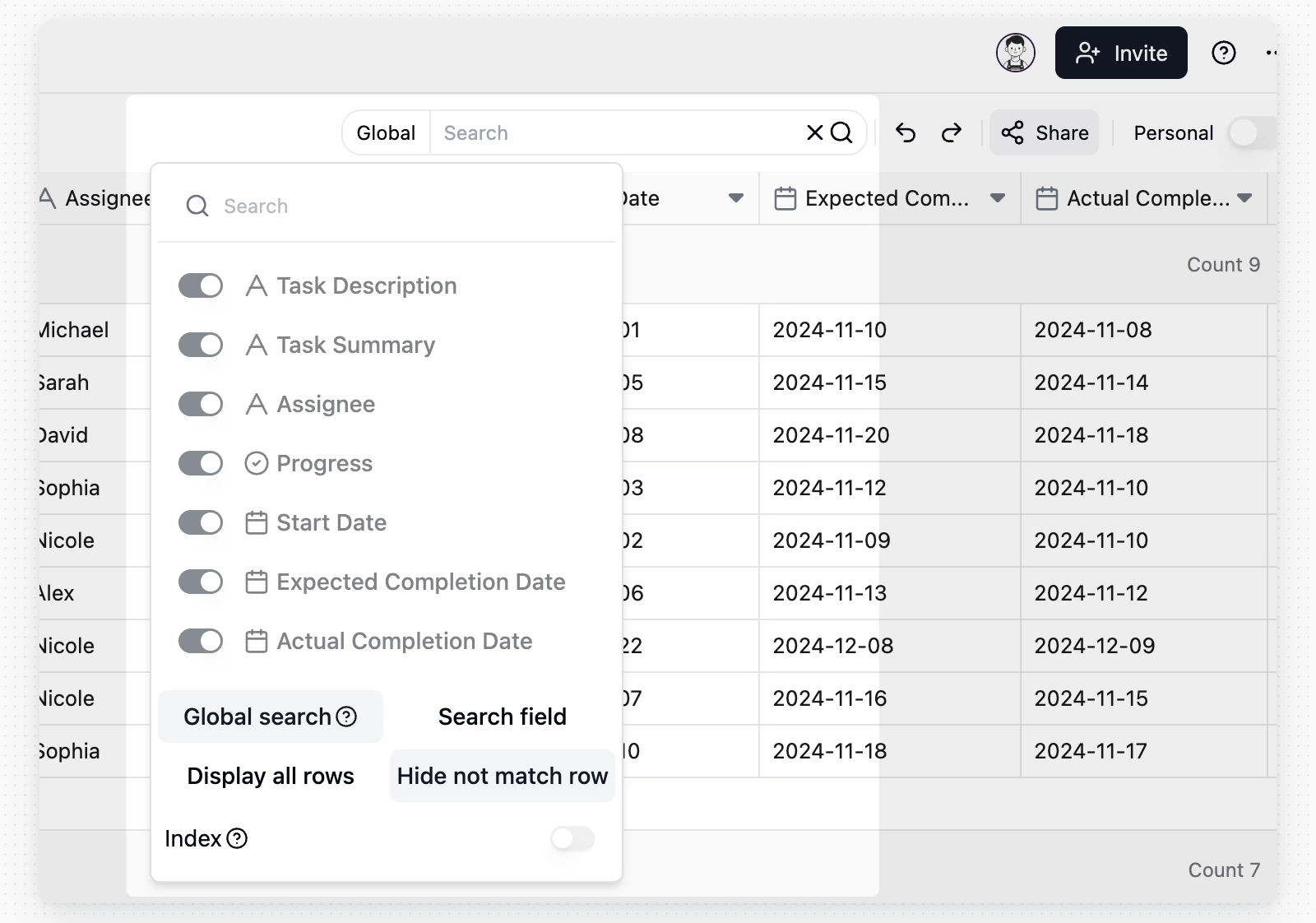Click actual date cell 2024-11-17
Viewport: 1316px width, 923px height.
[x=1143, y=751]
